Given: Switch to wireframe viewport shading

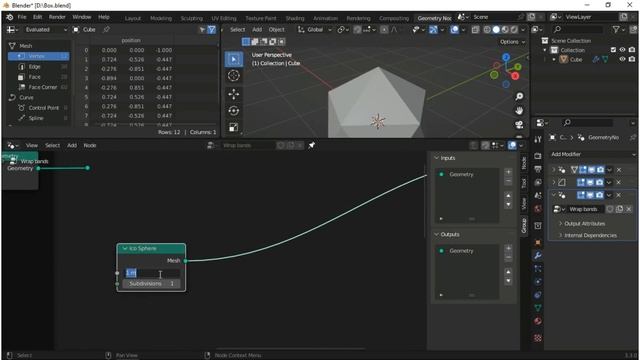Looking at the screenshot, I should (x=487, y=29).
